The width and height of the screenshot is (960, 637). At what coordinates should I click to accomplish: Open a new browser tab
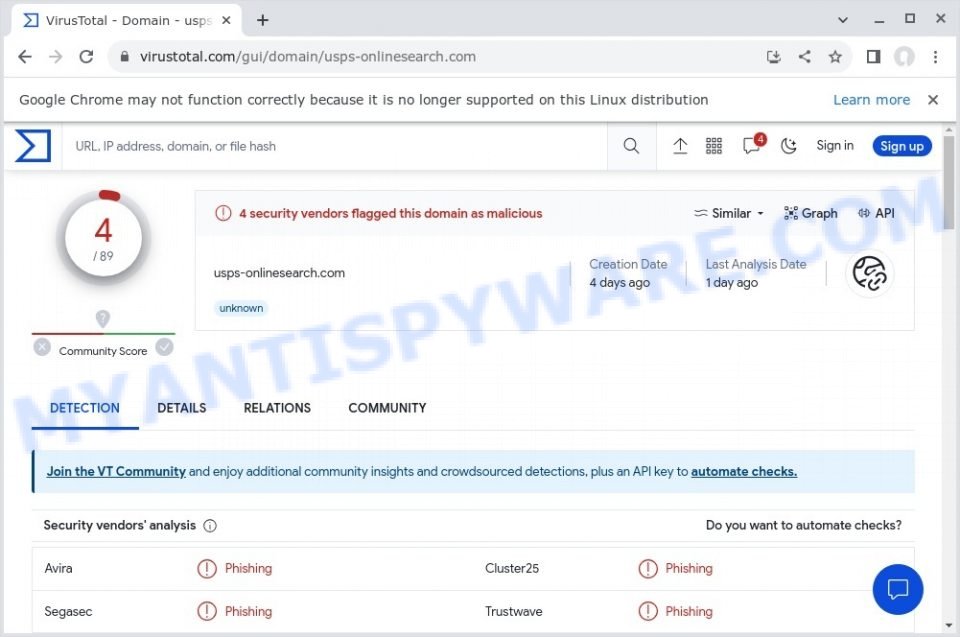click(x=263, y=20)
